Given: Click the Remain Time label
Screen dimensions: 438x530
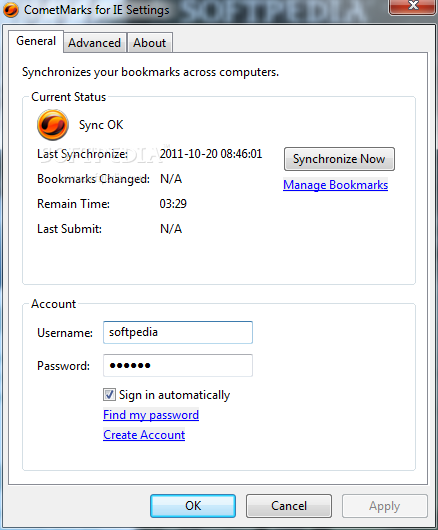Looking at the screenshot, I should click(74, 204).
